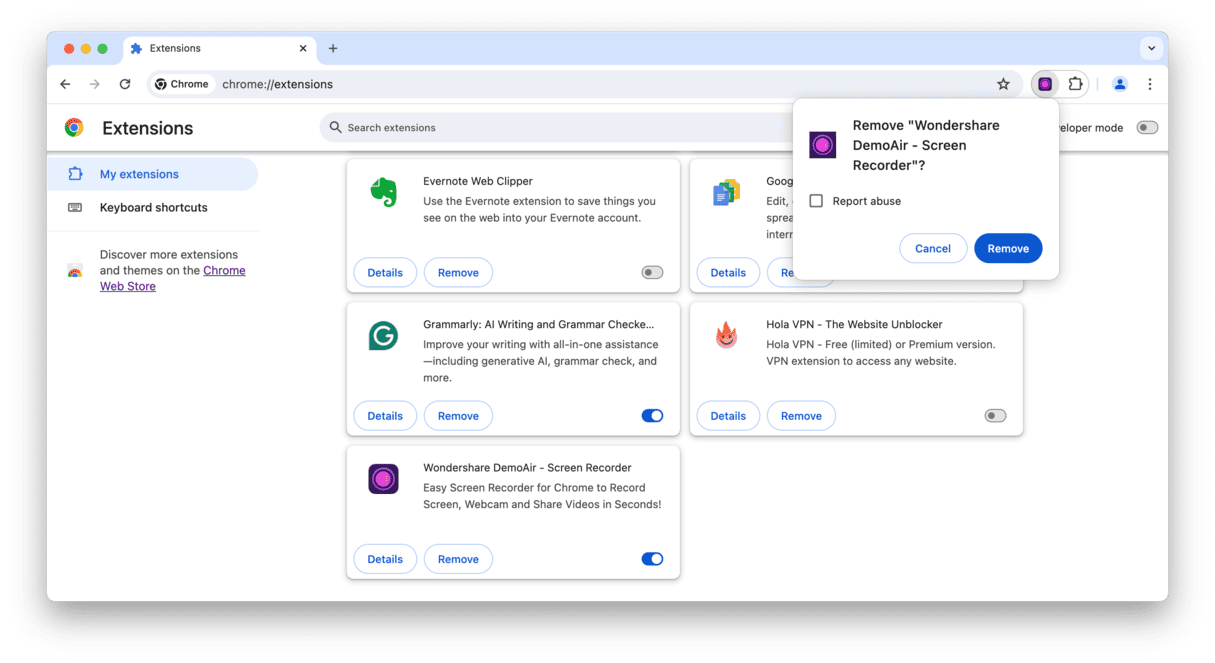Expand the tab search dropdown arrow
1215x663 pixels.
[x=1151, y=48]
